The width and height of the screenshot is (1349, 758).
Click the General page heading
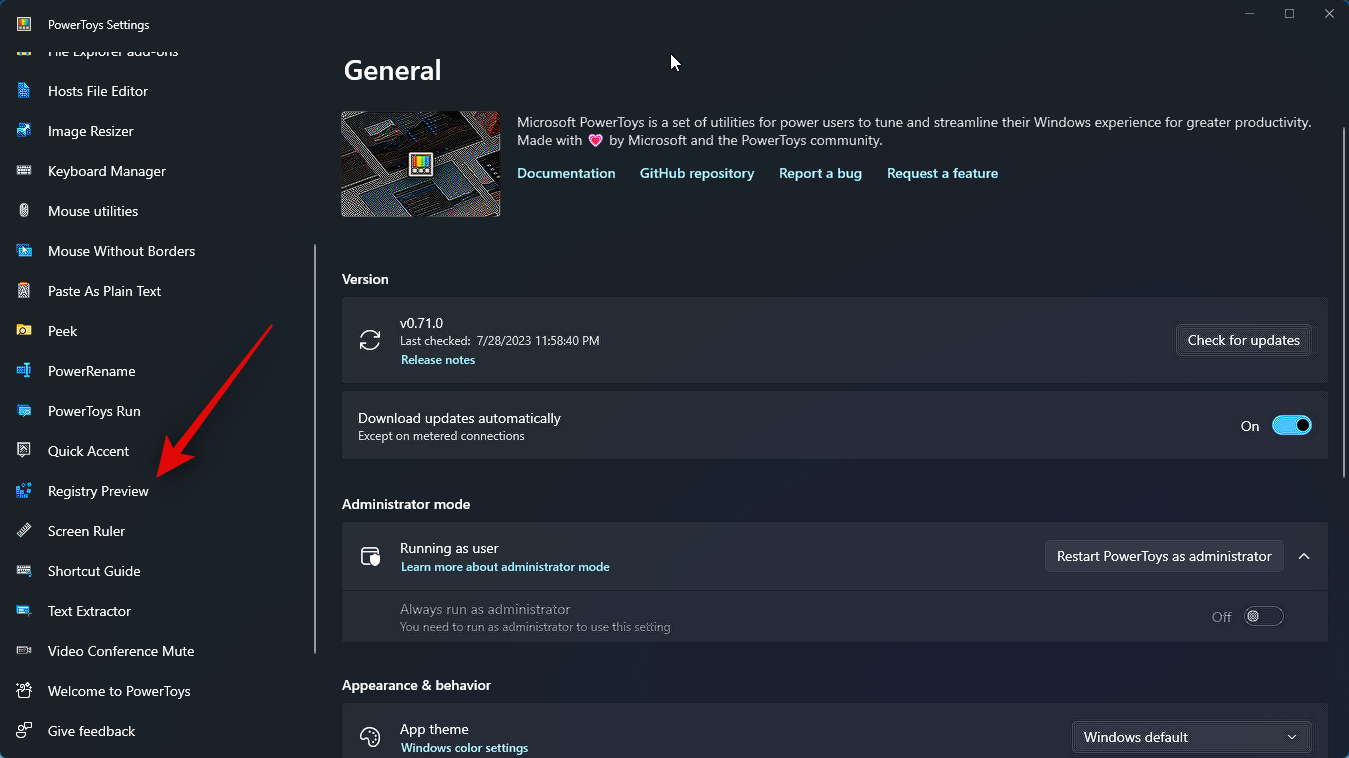coord(392,71)
